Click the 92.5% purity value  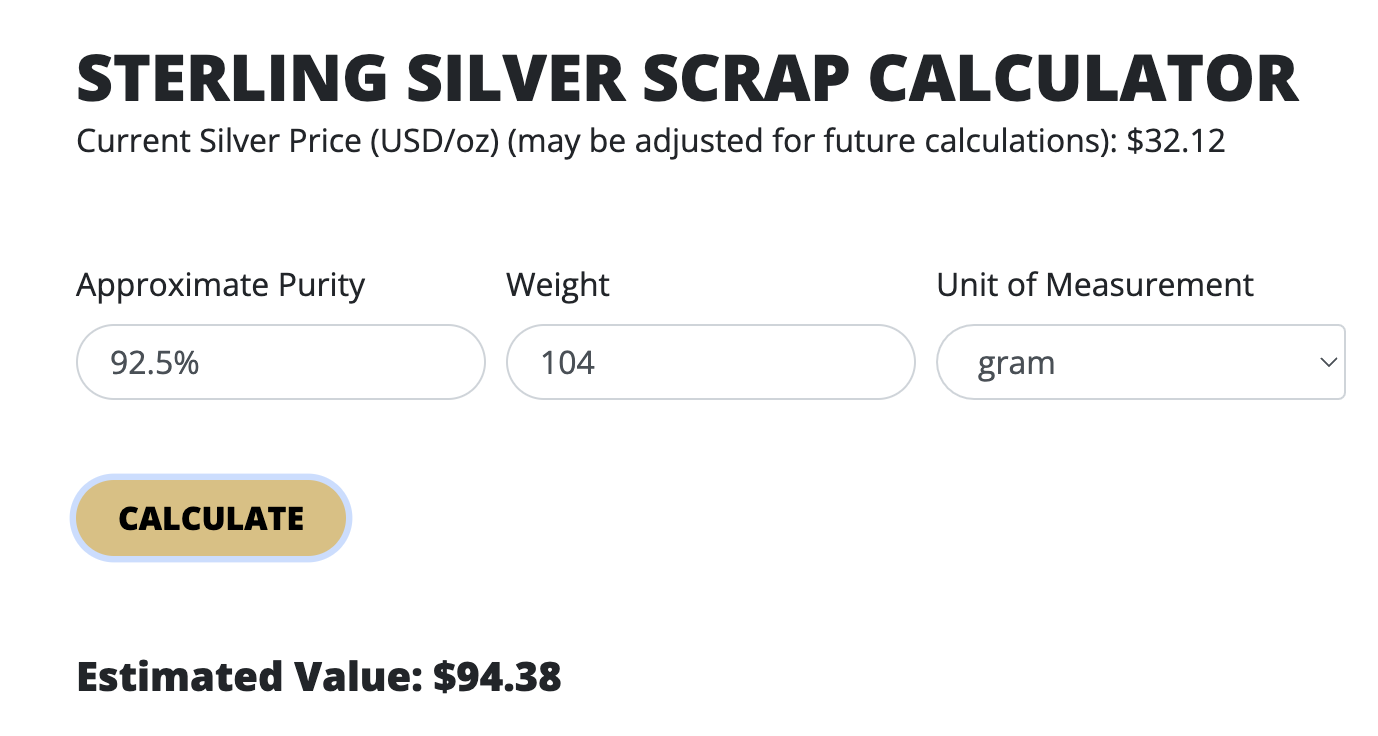click(x=155, y=362)
